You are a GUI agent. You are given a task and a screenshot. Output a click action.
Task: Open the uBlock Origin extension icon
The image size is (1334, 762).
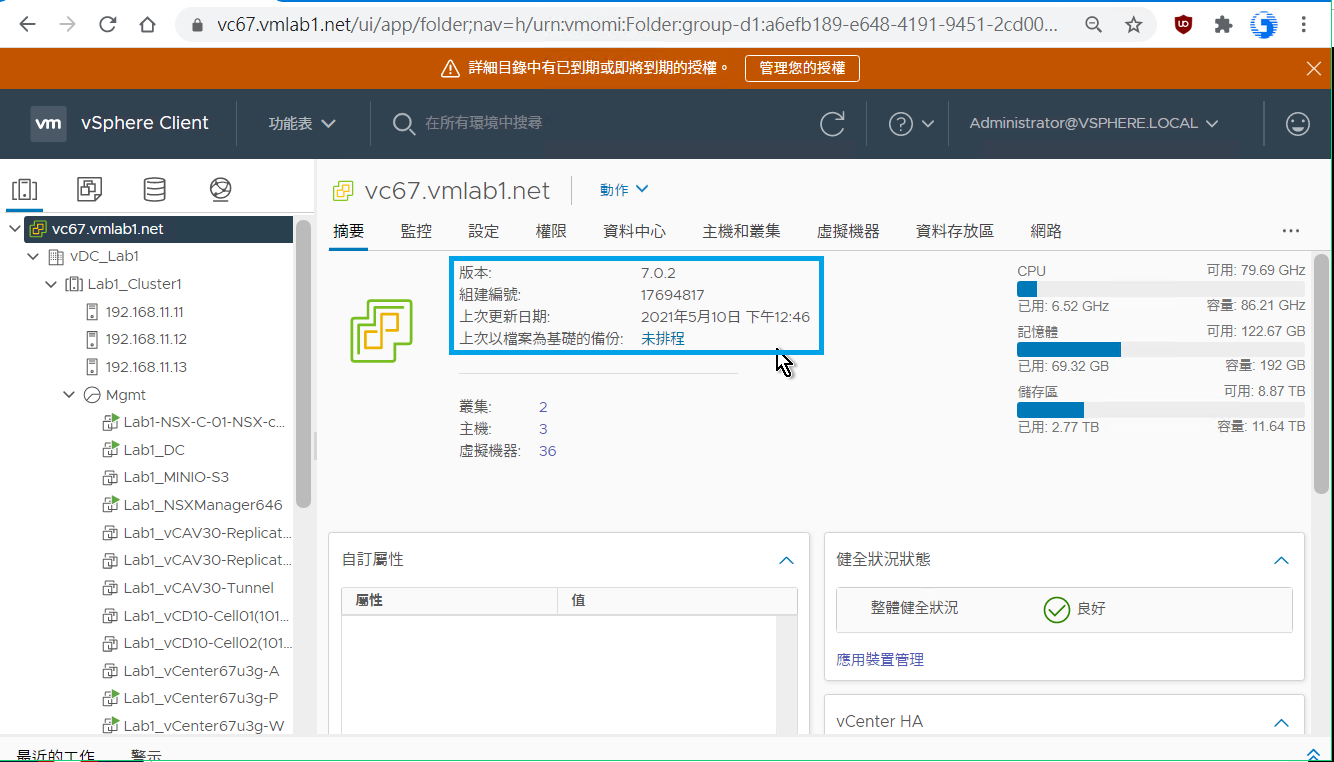click(x=1184, y=25)
